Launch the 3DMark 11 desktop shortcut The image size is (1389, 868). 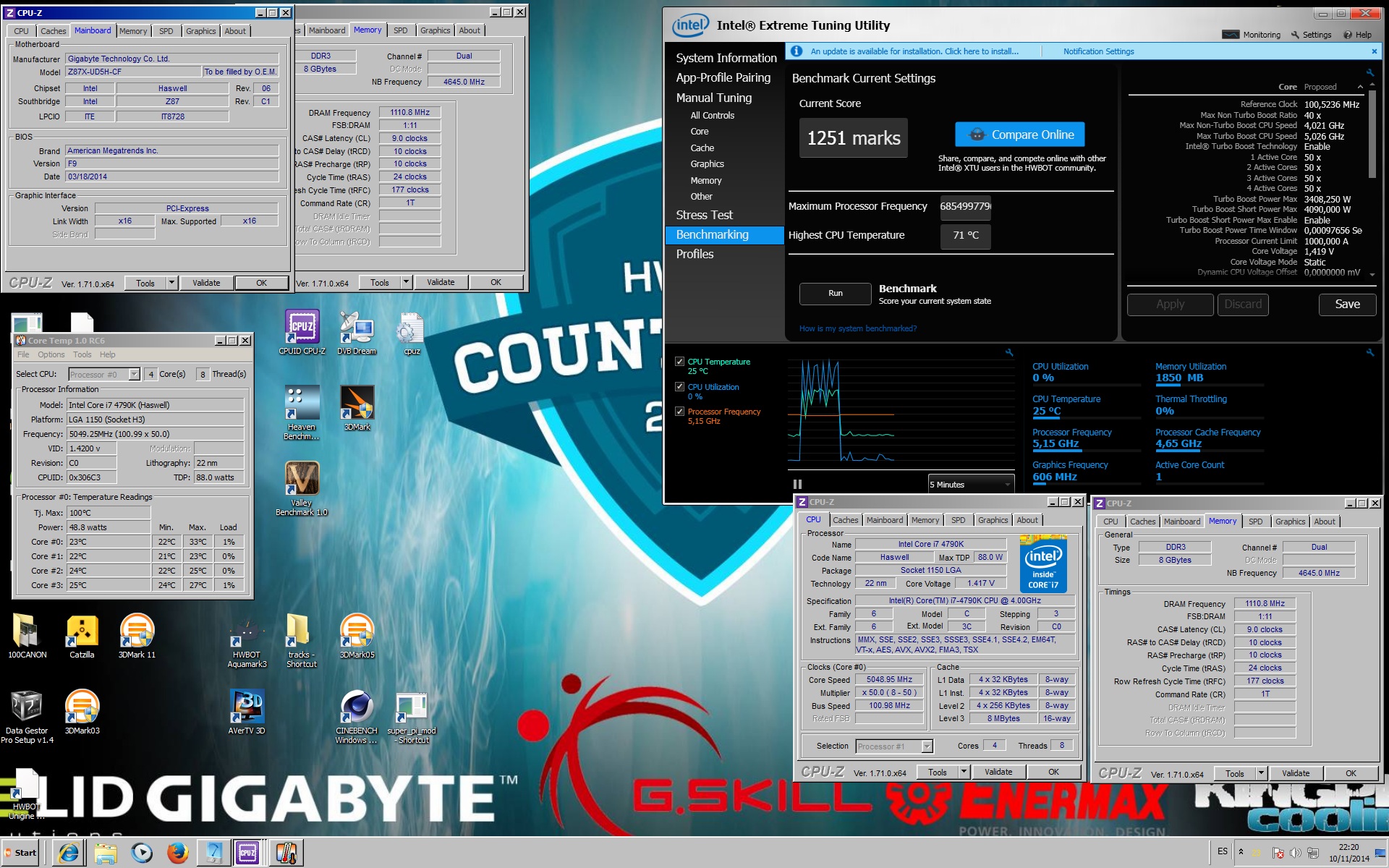click(137, 635)
